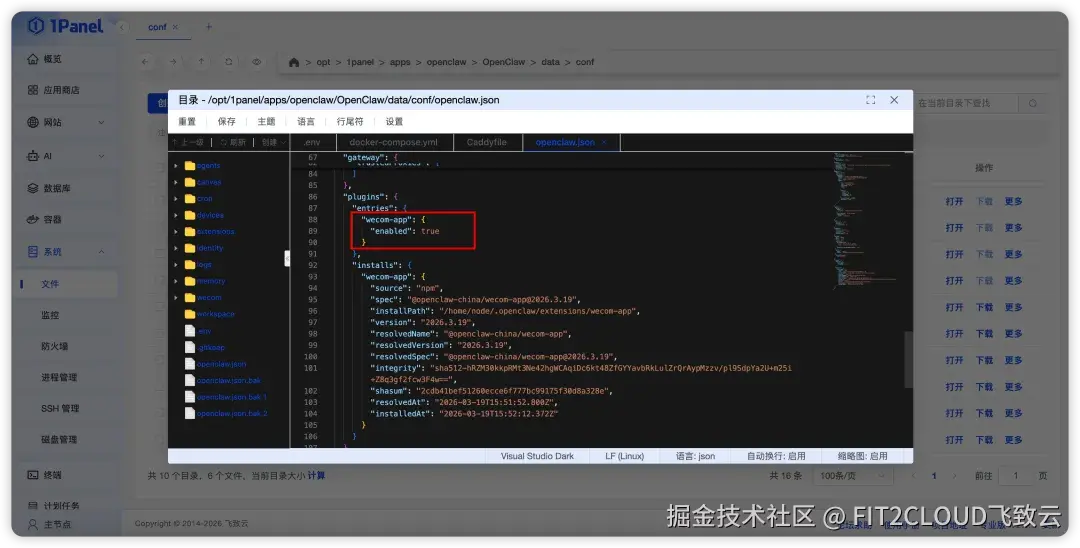Close the conf tab
The height and width of the screenshot is (548, 1080).
click(175, 27)
